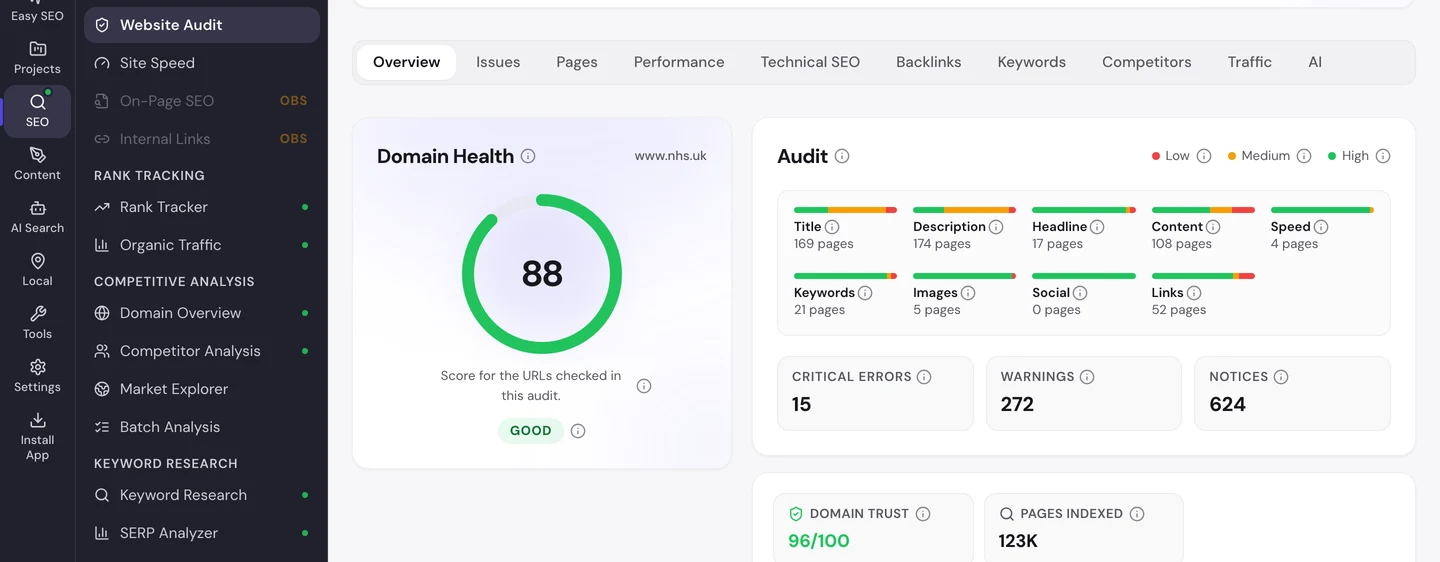Open Settings gear in the rail
Screen dimensions: 1440x562
37,376
